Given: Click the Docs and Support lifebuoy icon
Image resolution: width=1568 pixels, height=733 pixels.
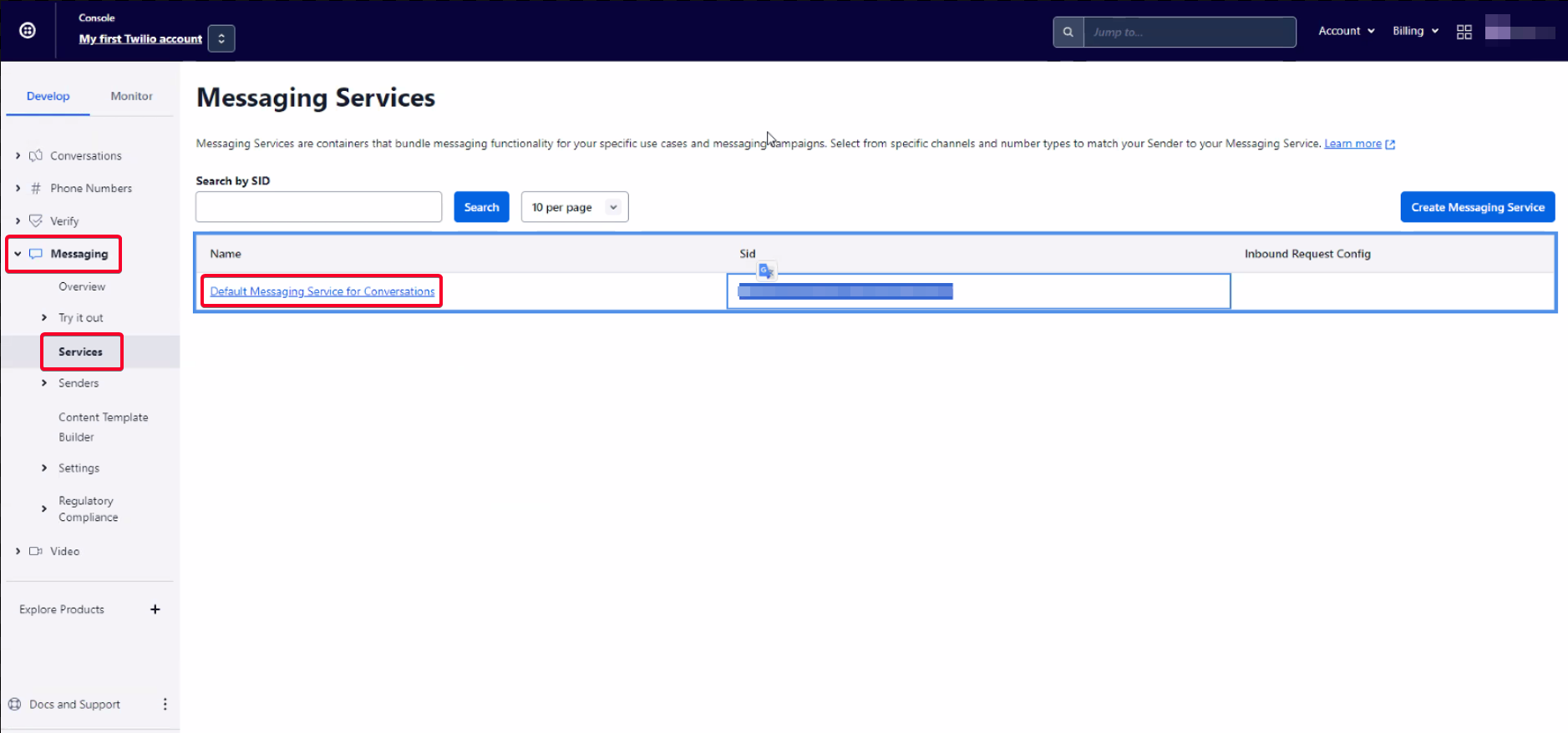Looking at the screenshot, I should pos(14,704).
